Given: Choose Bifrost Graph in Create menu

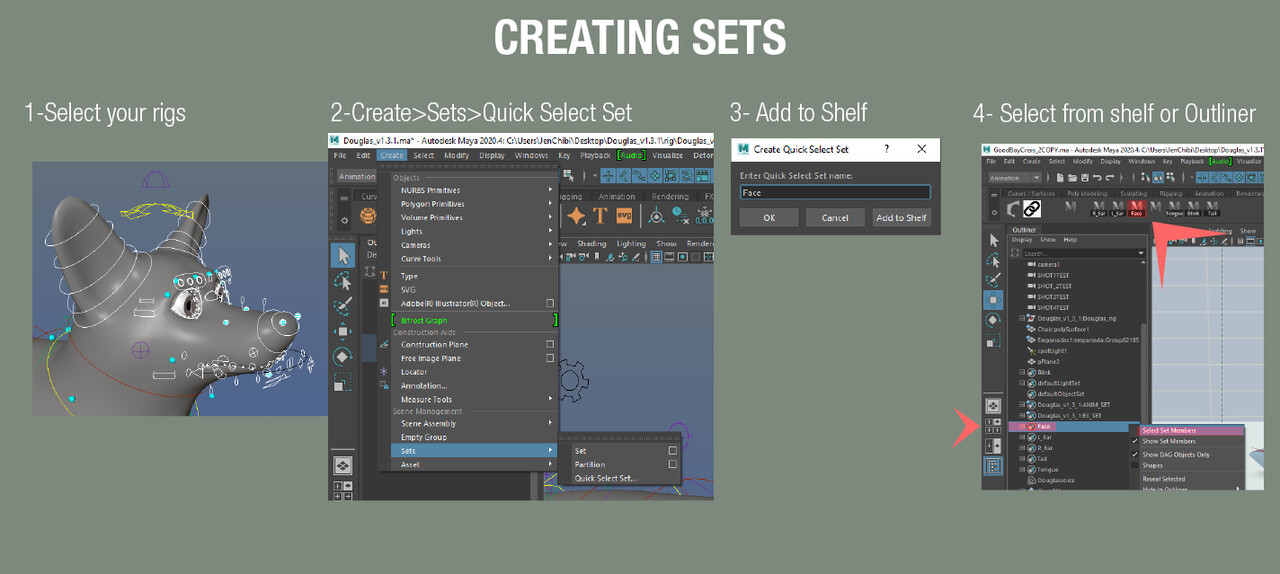Looking at the screenshot, I should 474,320.
